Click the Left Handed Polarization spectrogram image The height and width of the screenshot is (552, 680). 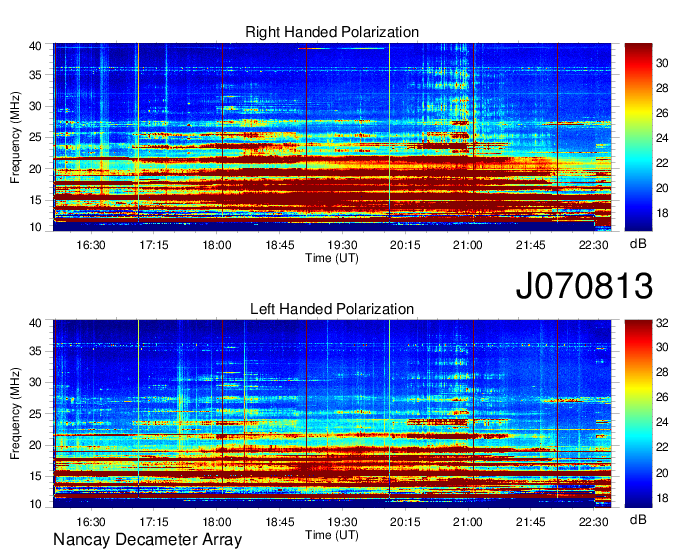point(332,414)
